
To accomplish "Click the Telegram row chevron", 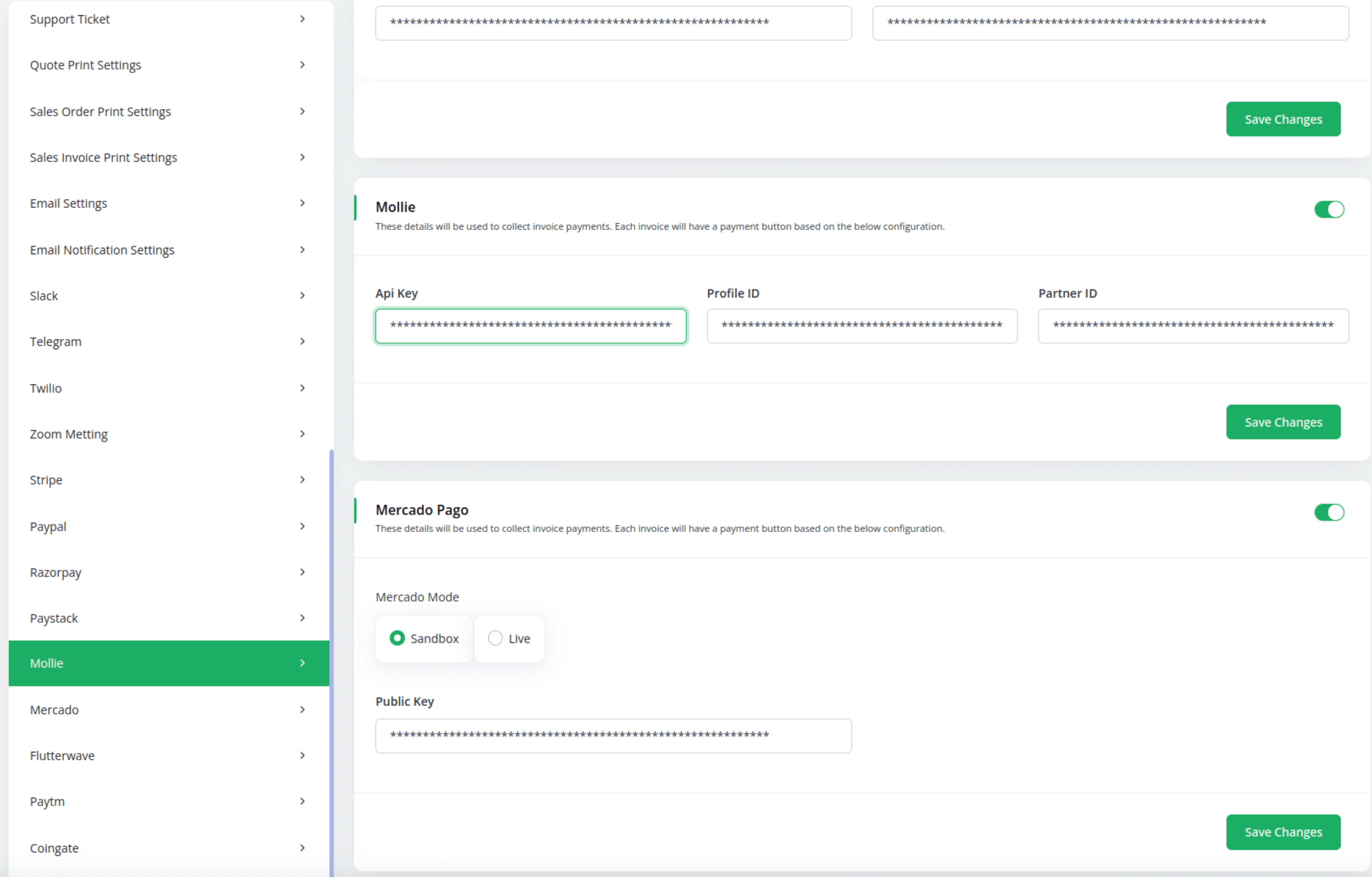I will 303,342.
